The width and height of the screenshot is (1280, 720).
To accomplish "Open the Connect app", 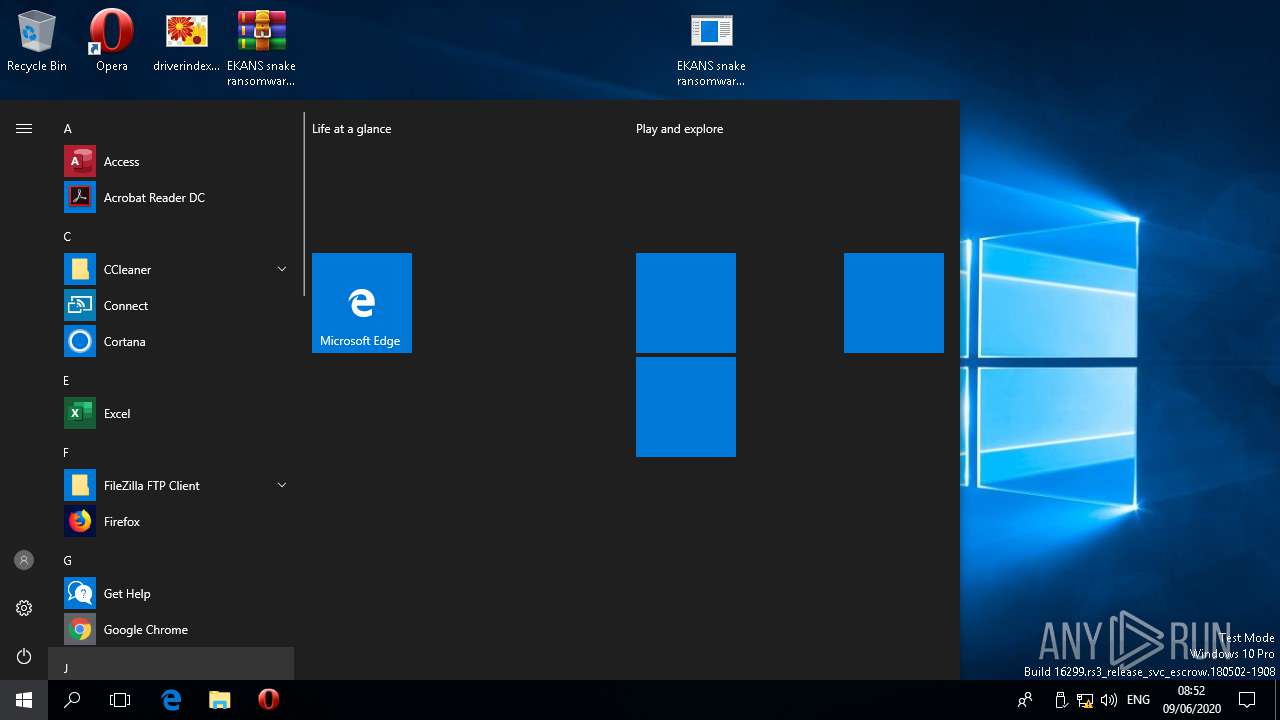I will tap(178, 305).
